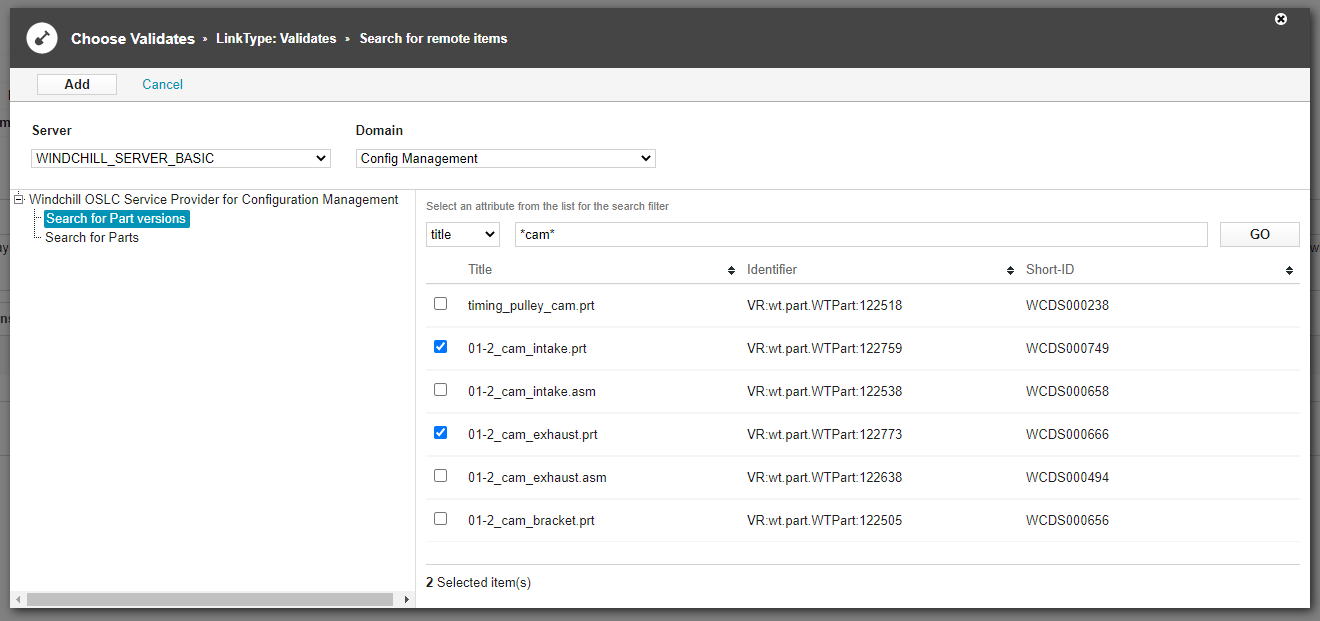Check the 01-2_cam_bracket.prt row

(440, 518)
